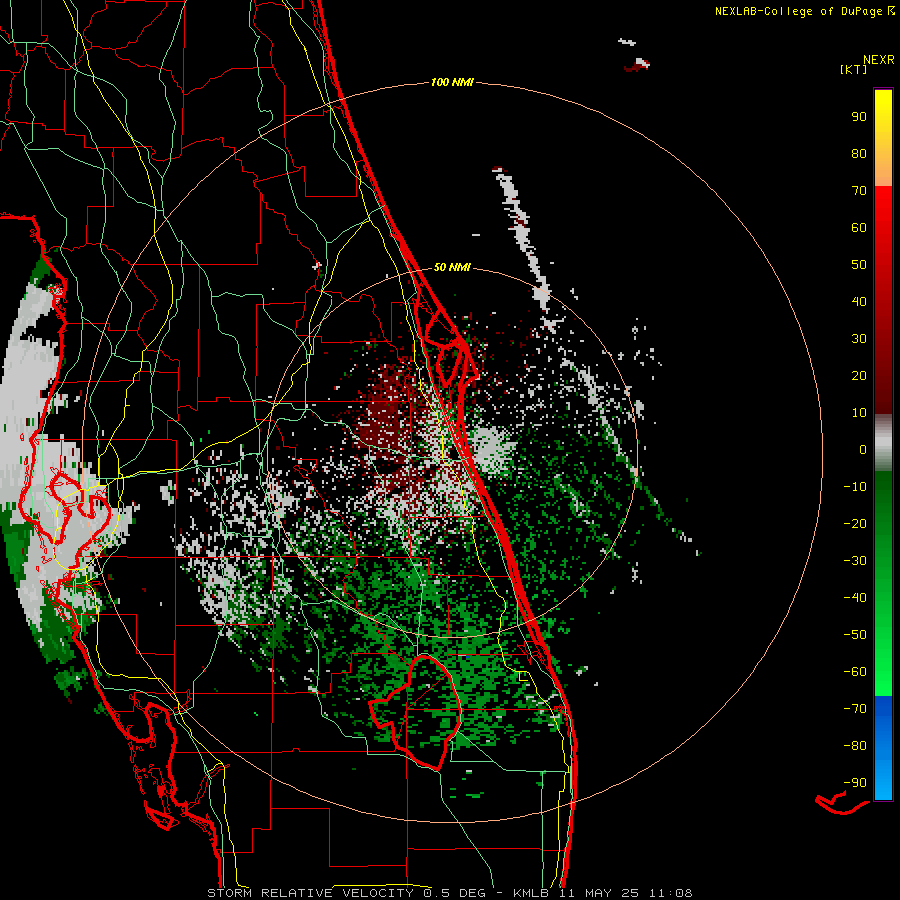Click the 0 value on the velocity scale

click(x=863, y=450)
